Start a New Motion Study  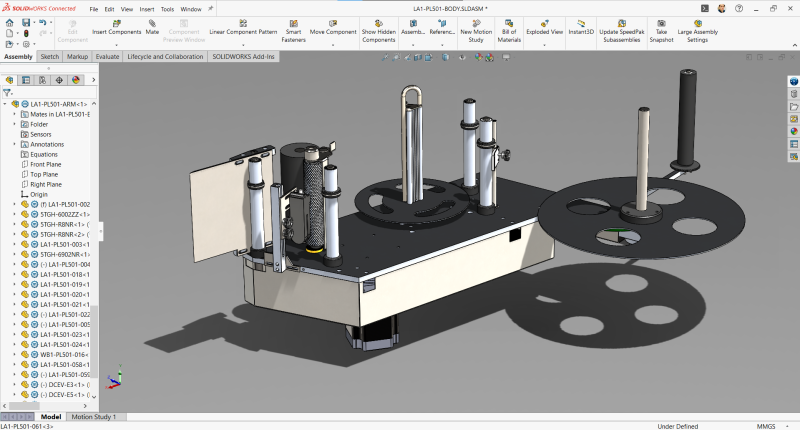[x=475, y=25]
